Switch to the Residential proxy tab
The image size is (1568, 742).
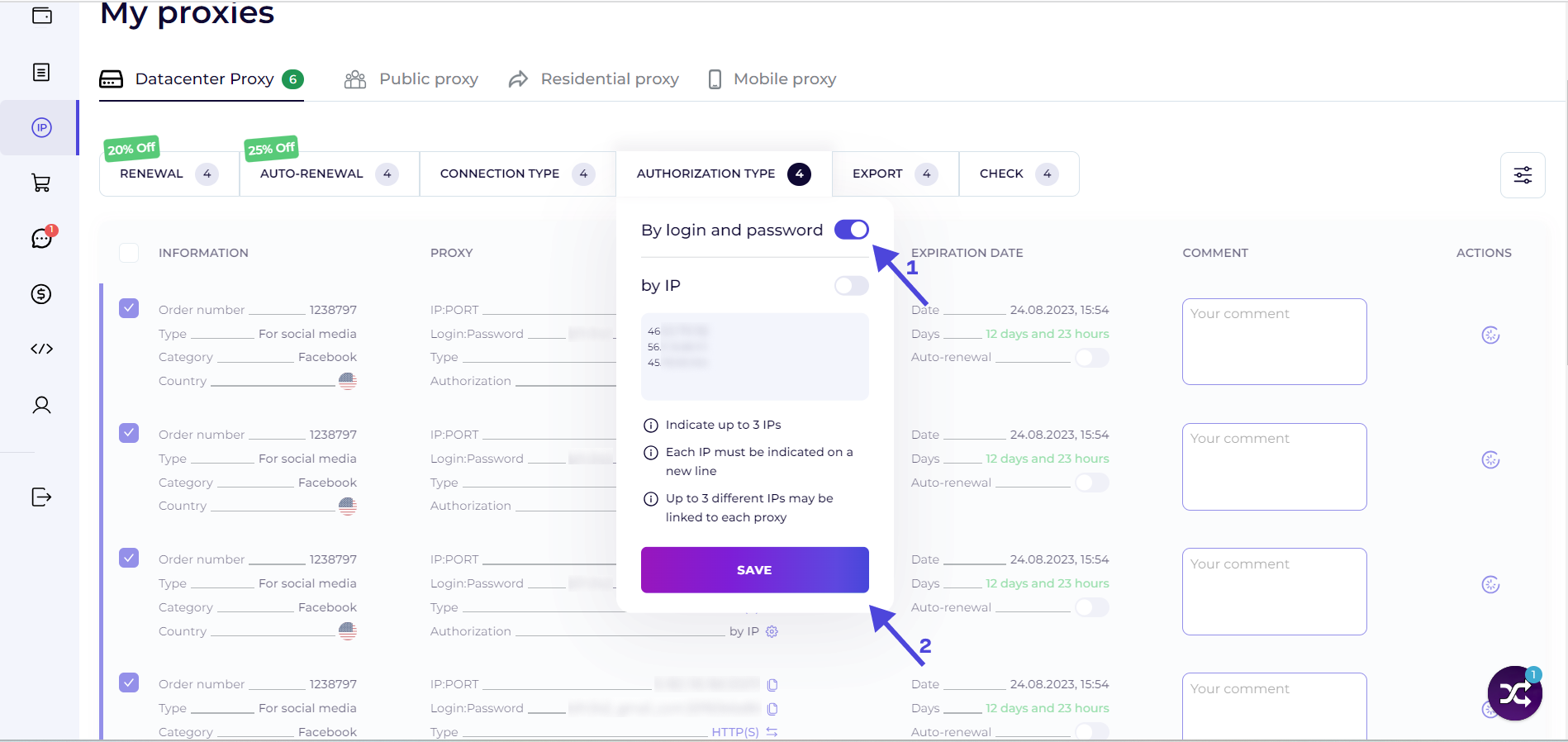click(x=594, y=79)
